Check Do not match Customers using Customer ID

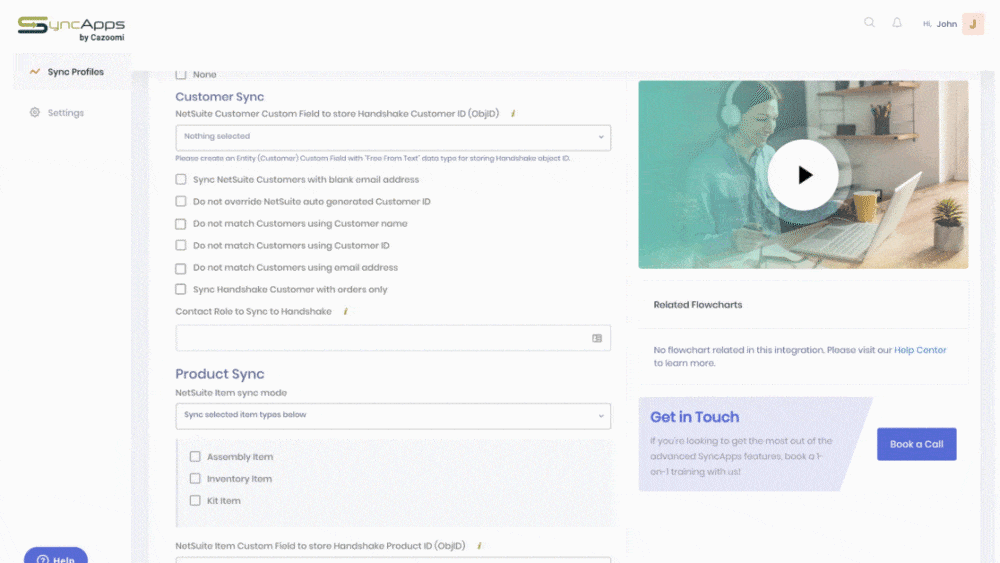pyautogui.click(x=181, y=245)
